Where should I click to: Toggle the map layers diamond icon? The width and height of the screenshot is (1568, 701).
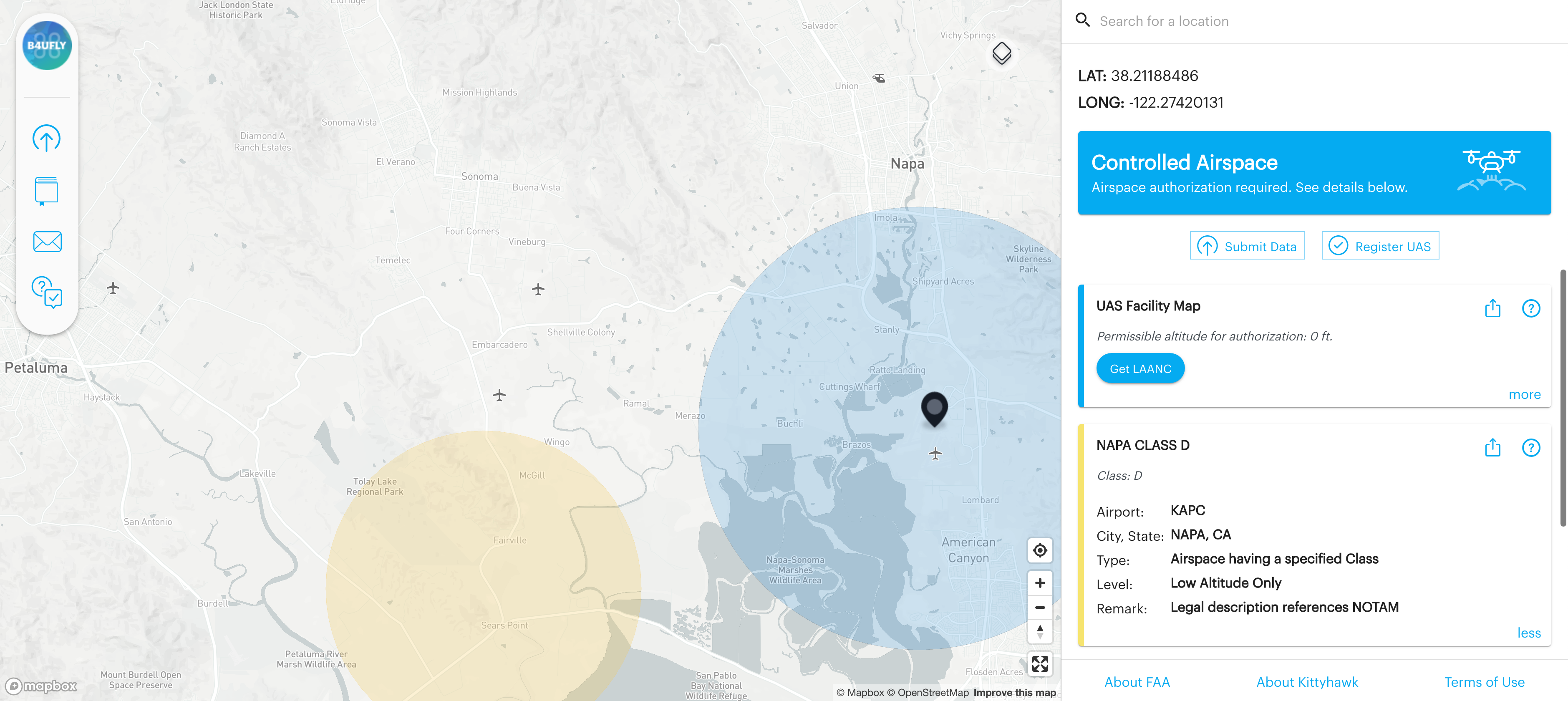[1001, 53]
